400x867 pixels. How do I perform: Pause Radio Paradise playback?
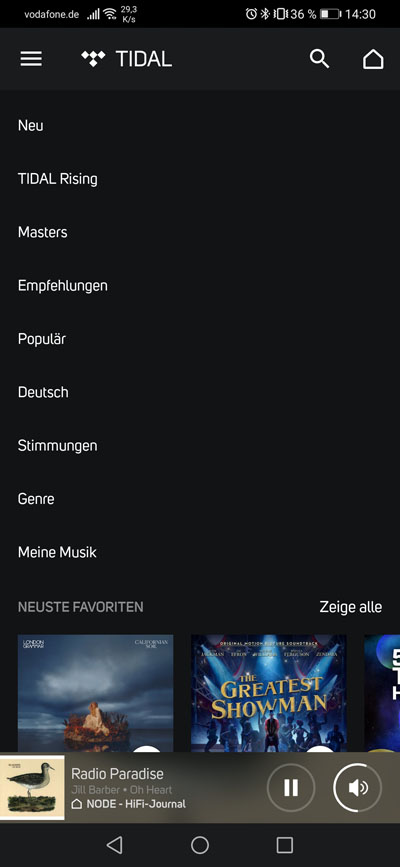pos(291,787)
